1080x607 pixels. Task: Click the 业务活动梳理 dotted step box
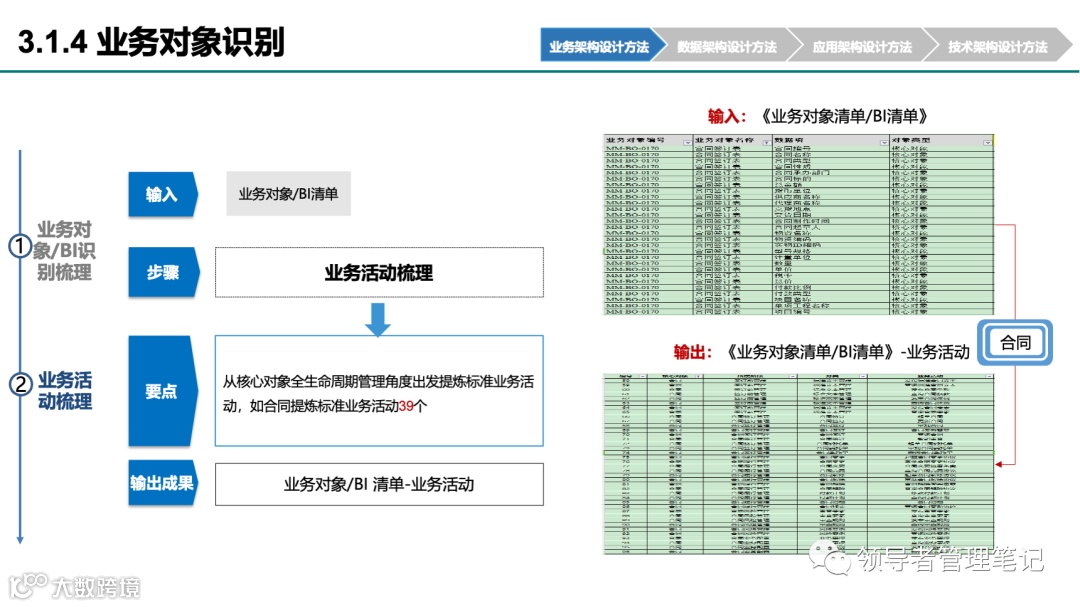click(379, 272)
